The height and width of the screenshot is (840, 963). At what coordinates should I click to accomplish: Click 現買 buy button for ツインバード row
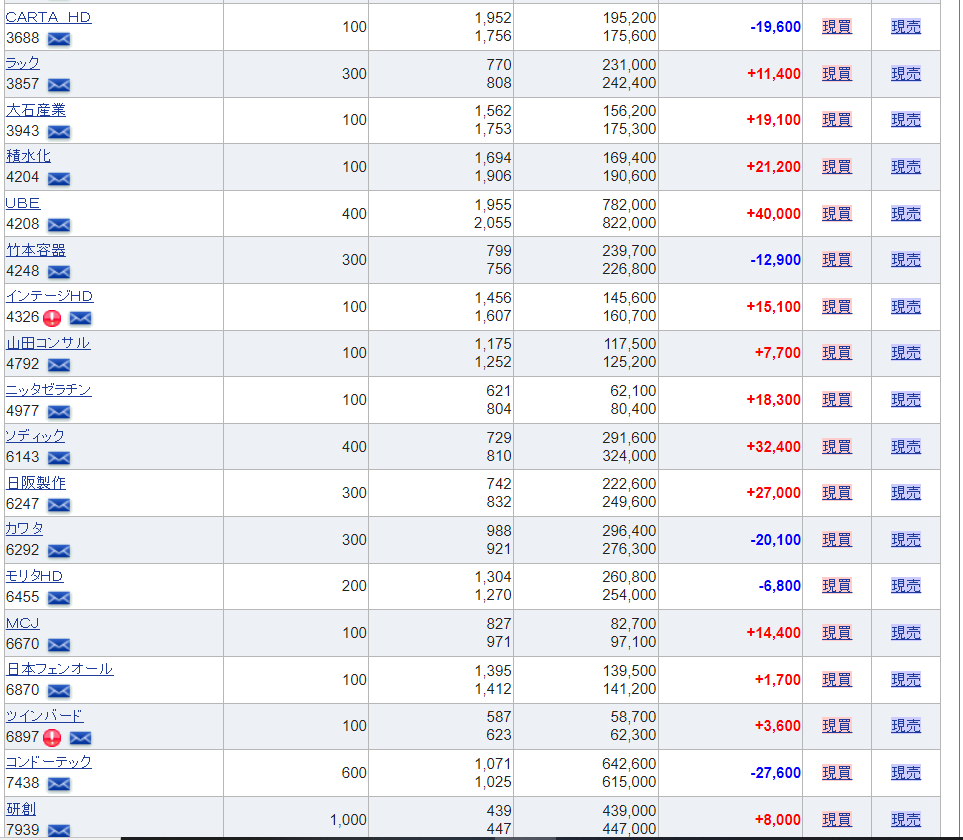[836, 726]
